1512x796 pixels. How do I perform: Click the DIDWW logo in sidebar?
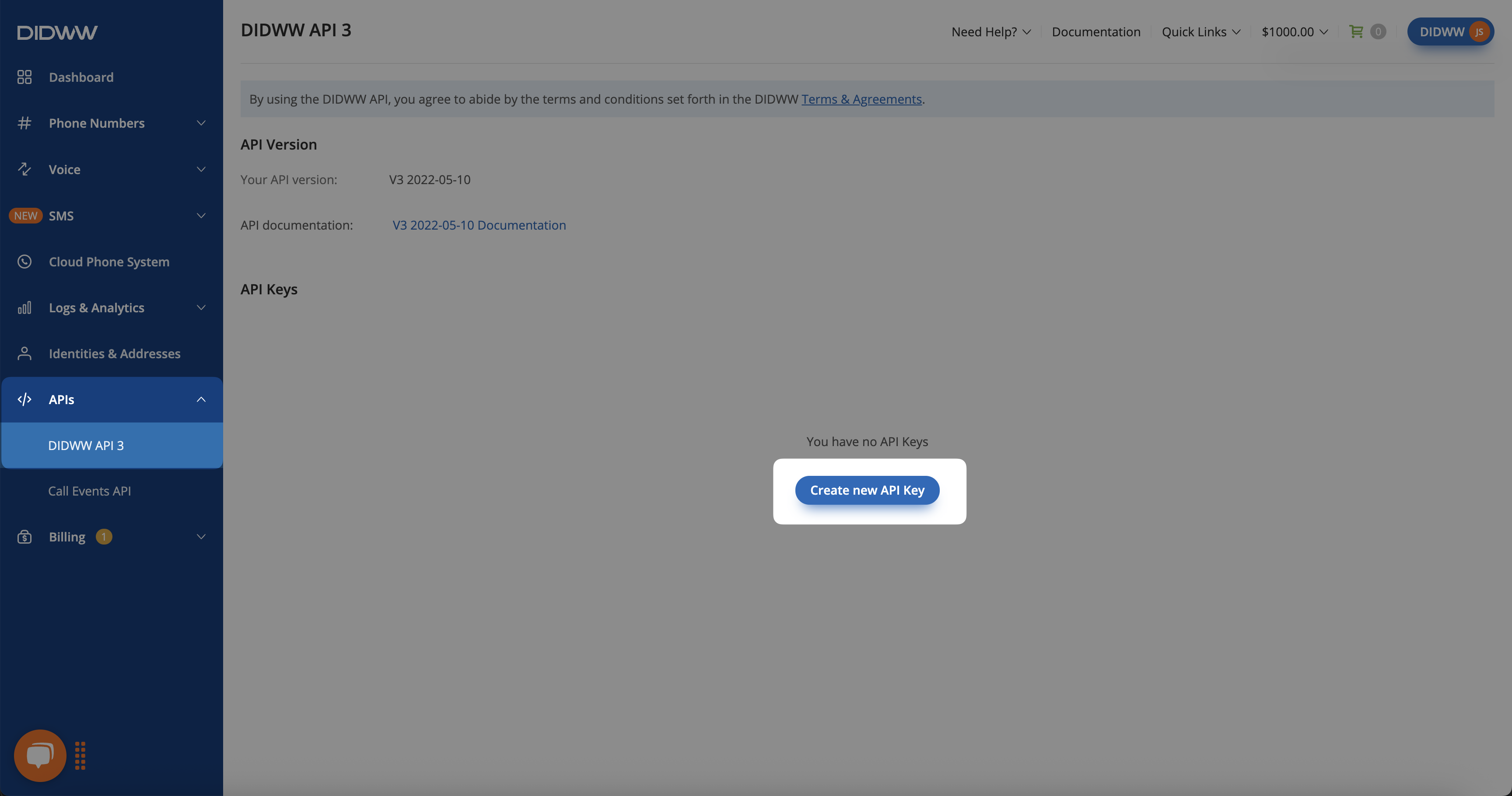point(57,32)
